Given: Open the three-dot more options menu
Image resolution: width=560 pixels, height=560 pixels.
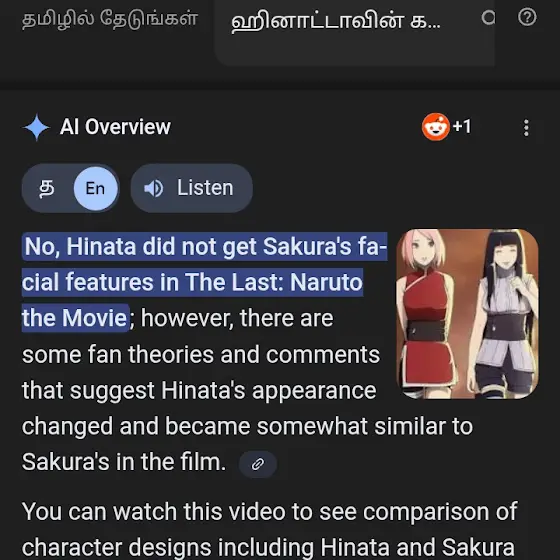Looking at the screenshot, I should click(526, 128).
